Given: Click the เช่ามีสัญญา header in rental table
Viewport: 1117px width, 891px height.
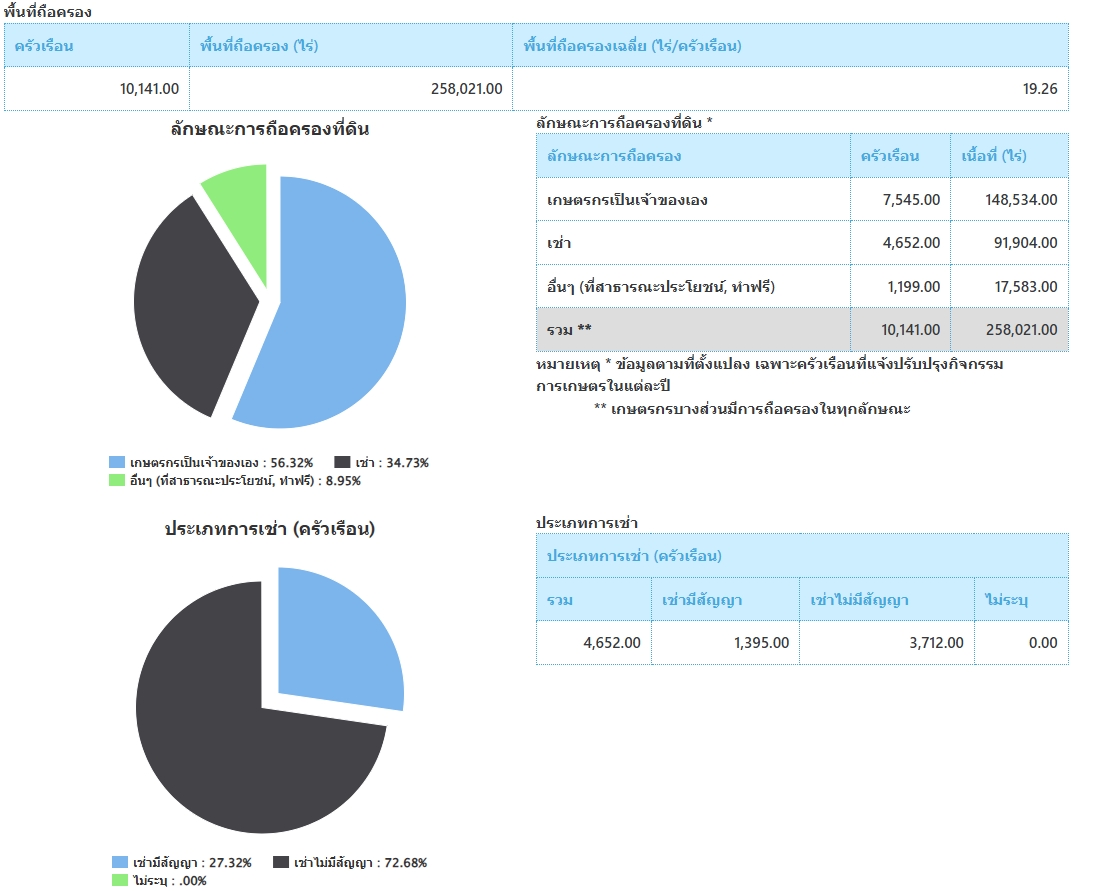Looking at the screenshot, I should (x=702, y=600).
